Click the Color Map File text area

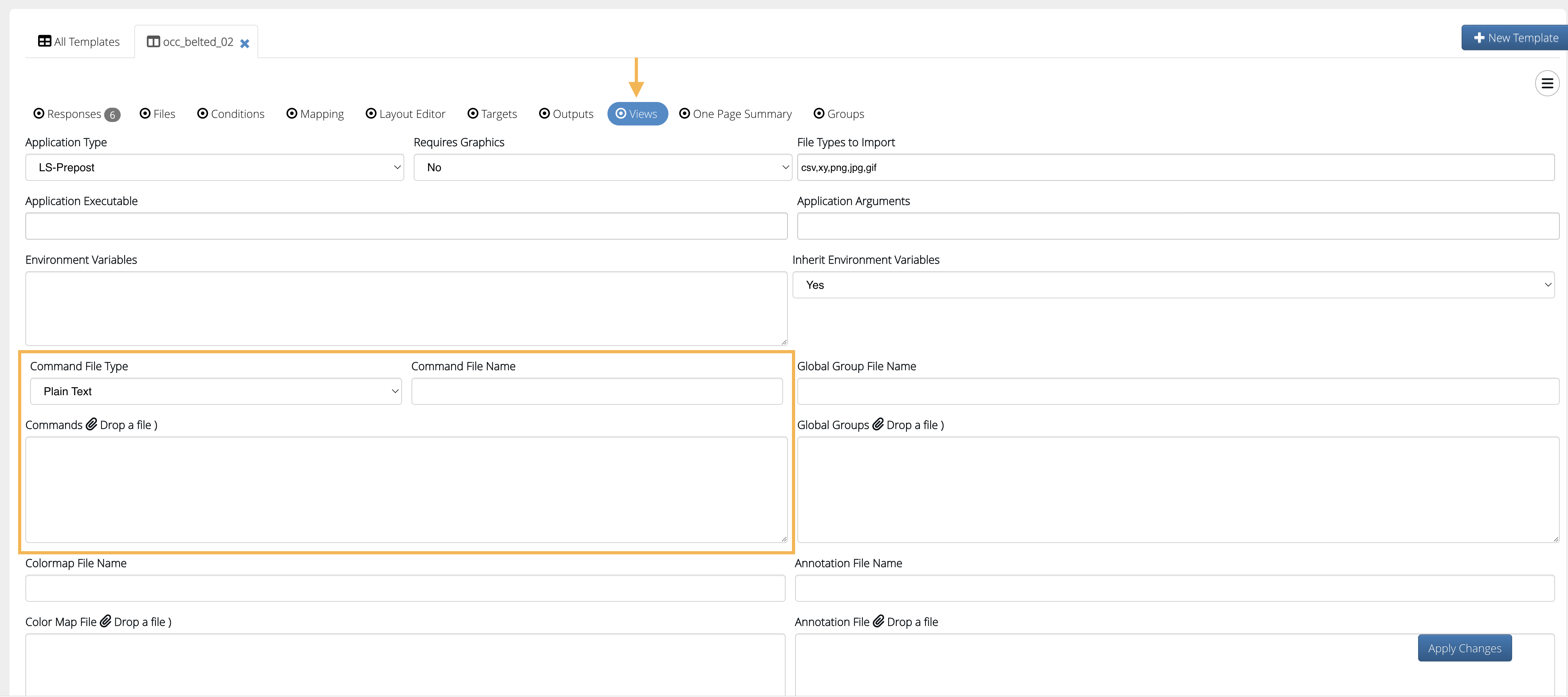coord(405,665)
